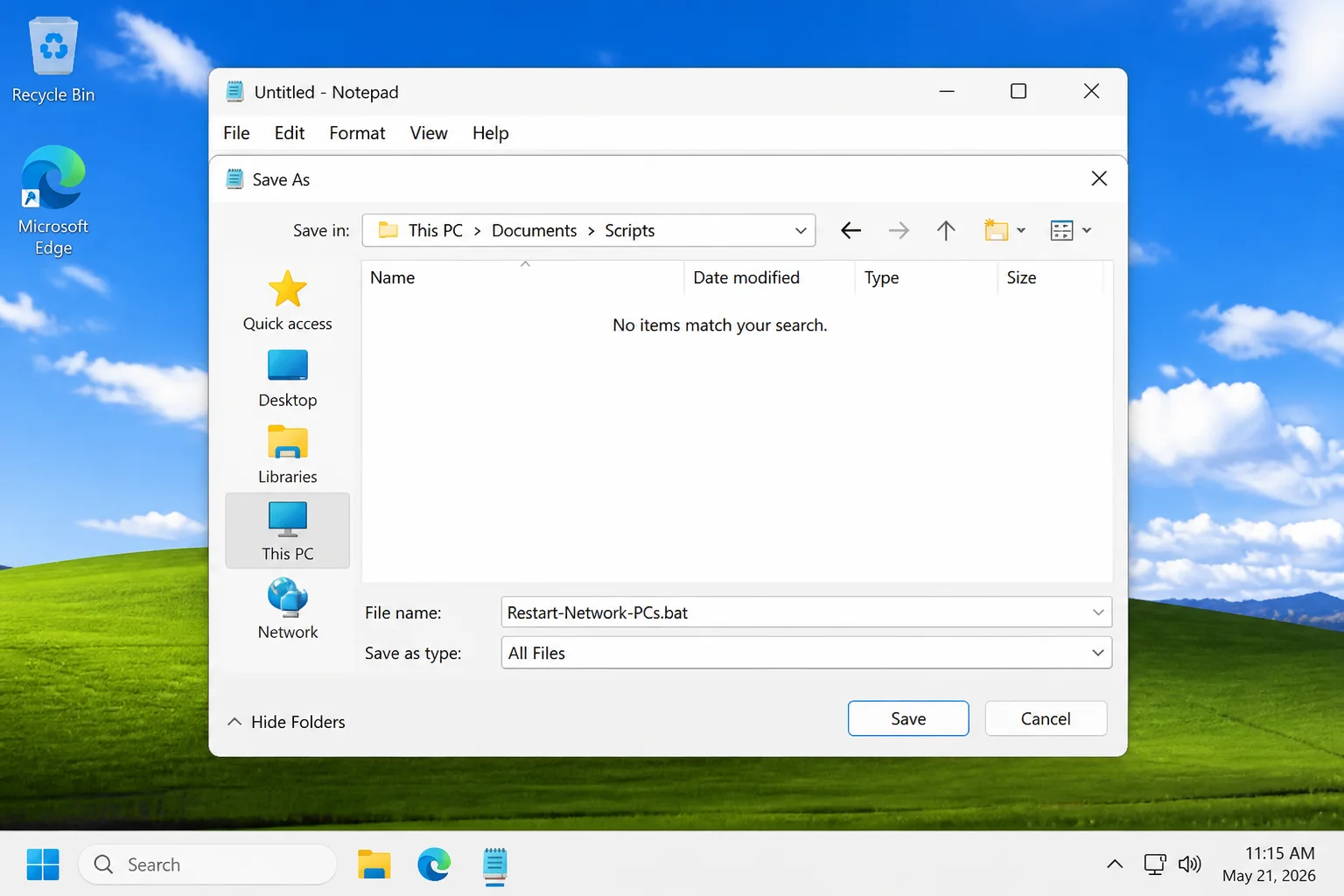Open the Windows Start menu
Image resolution: width=1344 pixels, height=896 pixels.
[x=43, y=864]
